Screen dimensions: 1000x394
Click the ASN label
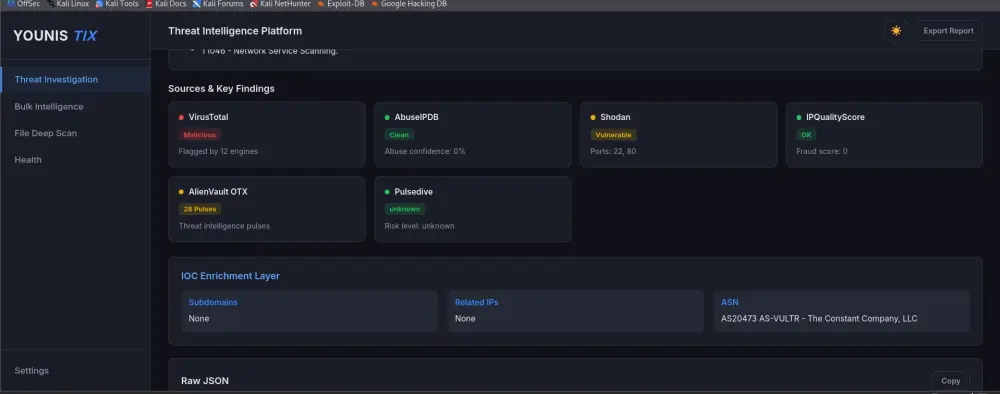(730, 302)
